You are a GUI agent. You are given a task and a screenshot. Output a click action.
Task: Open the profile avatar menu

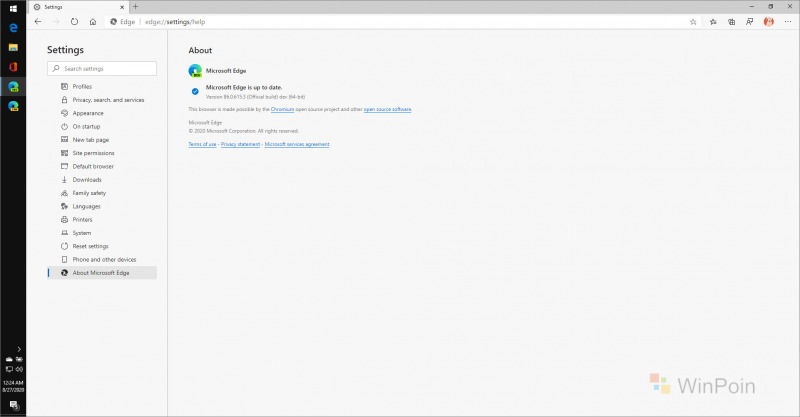pyautogui.click(x=769, y=22)
